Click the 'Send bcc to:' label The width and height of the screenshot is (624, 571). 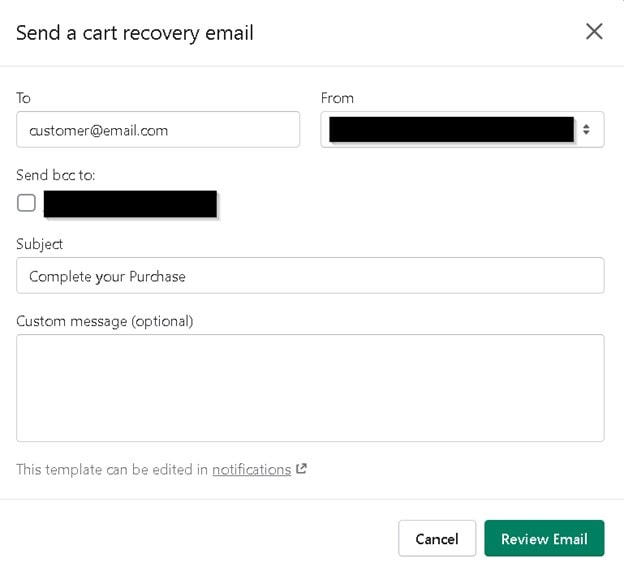[x=56, y=175]
